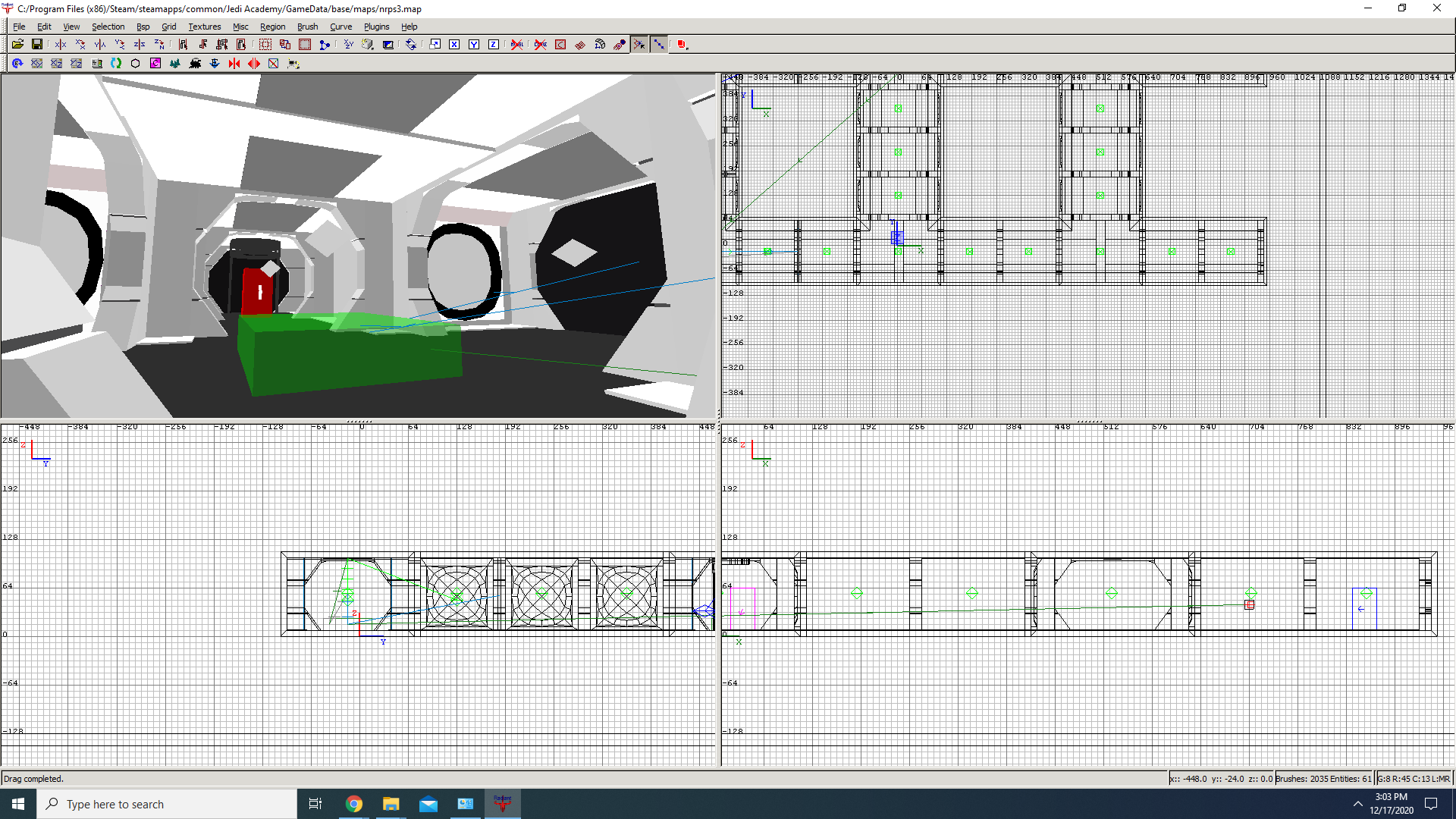Toggle the crossed-out CURVE selection filter
Screen dimensions: 1456x819
coord(541,45)
